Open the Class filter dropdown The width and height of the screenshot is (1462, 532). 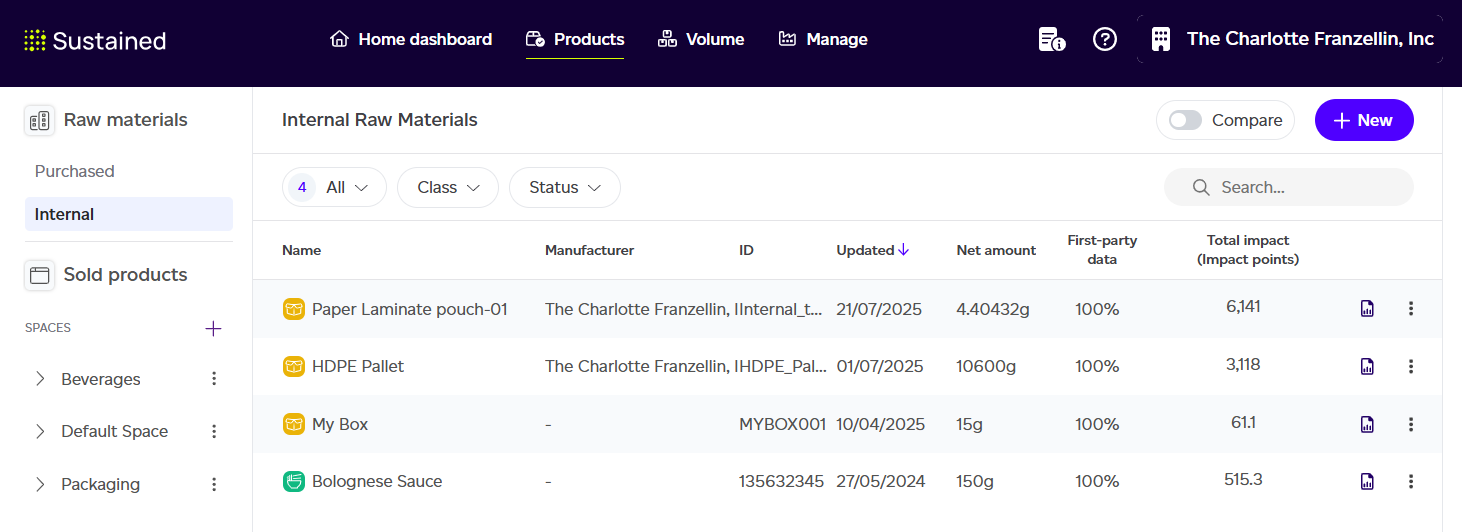(448, 188)
